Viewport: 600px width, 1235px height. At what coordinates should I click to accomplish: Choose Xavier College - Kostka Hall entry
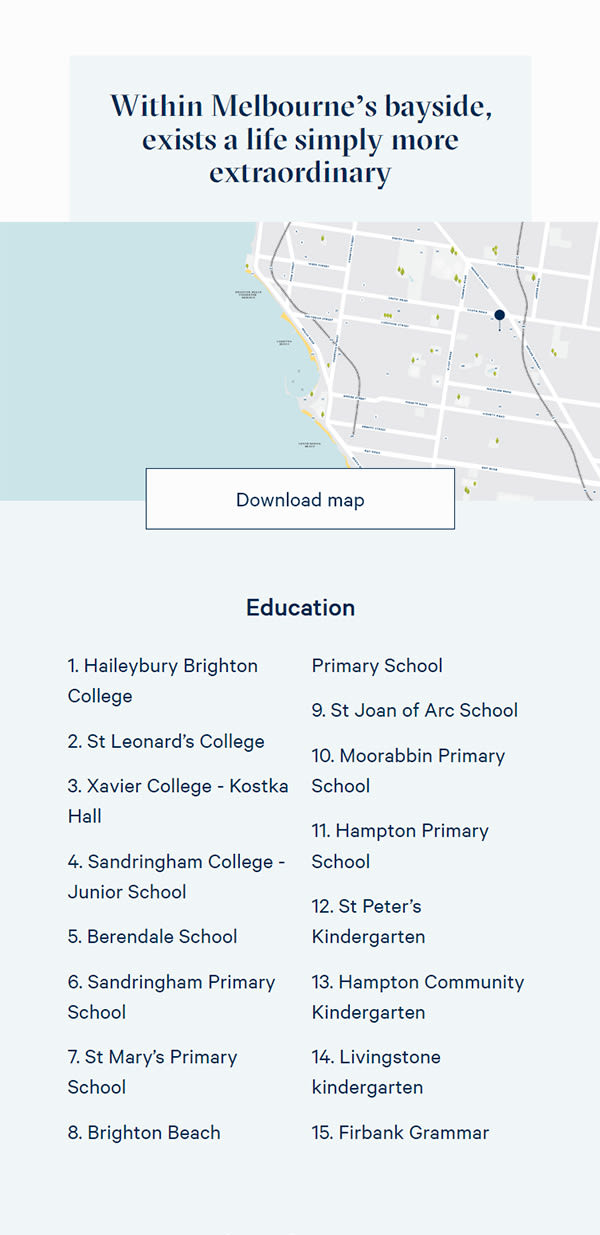tap(178, 801)
